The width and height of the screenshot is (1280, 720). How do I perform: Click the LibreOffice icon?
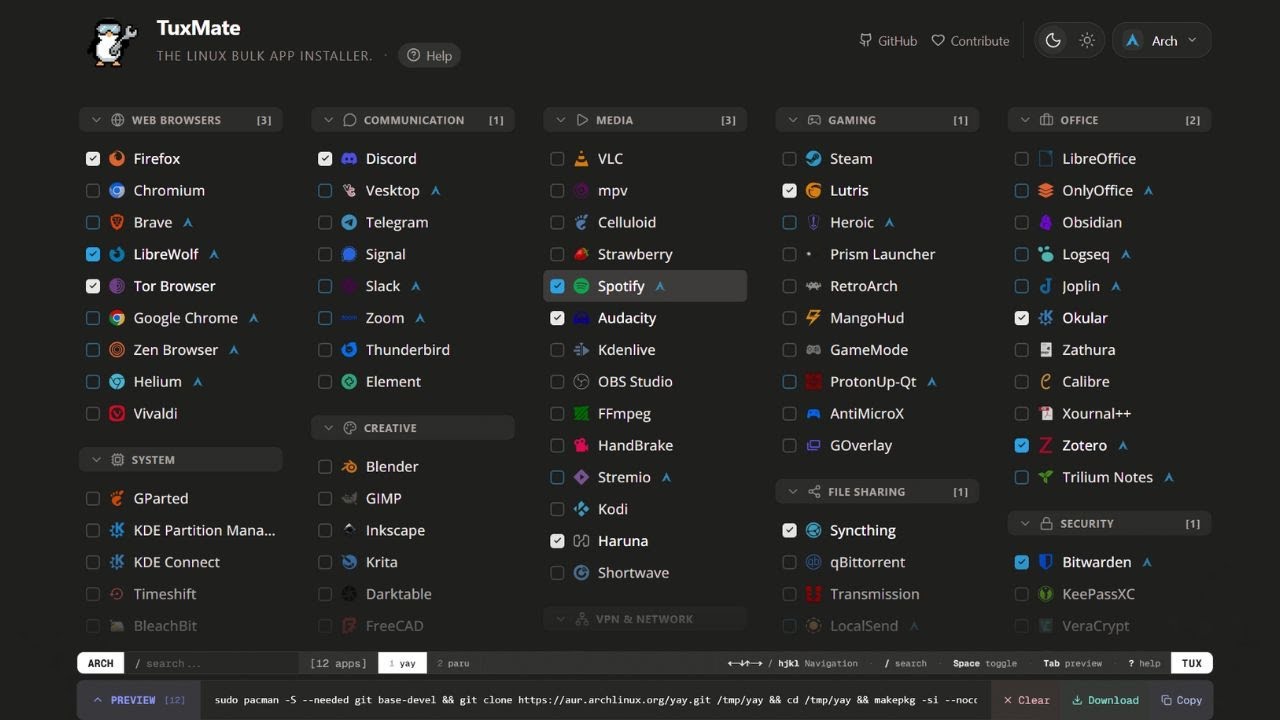1045,159
